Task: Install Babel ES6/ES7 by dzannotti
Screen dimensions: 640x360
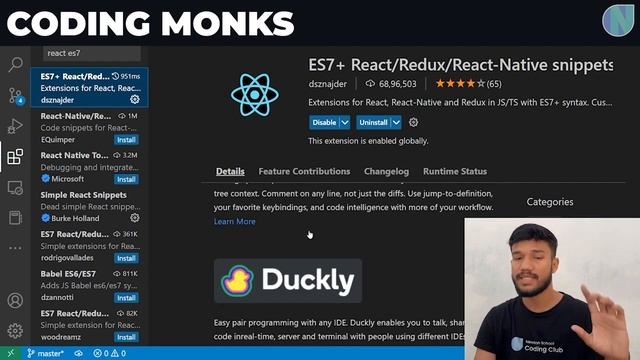Action: 126,298
